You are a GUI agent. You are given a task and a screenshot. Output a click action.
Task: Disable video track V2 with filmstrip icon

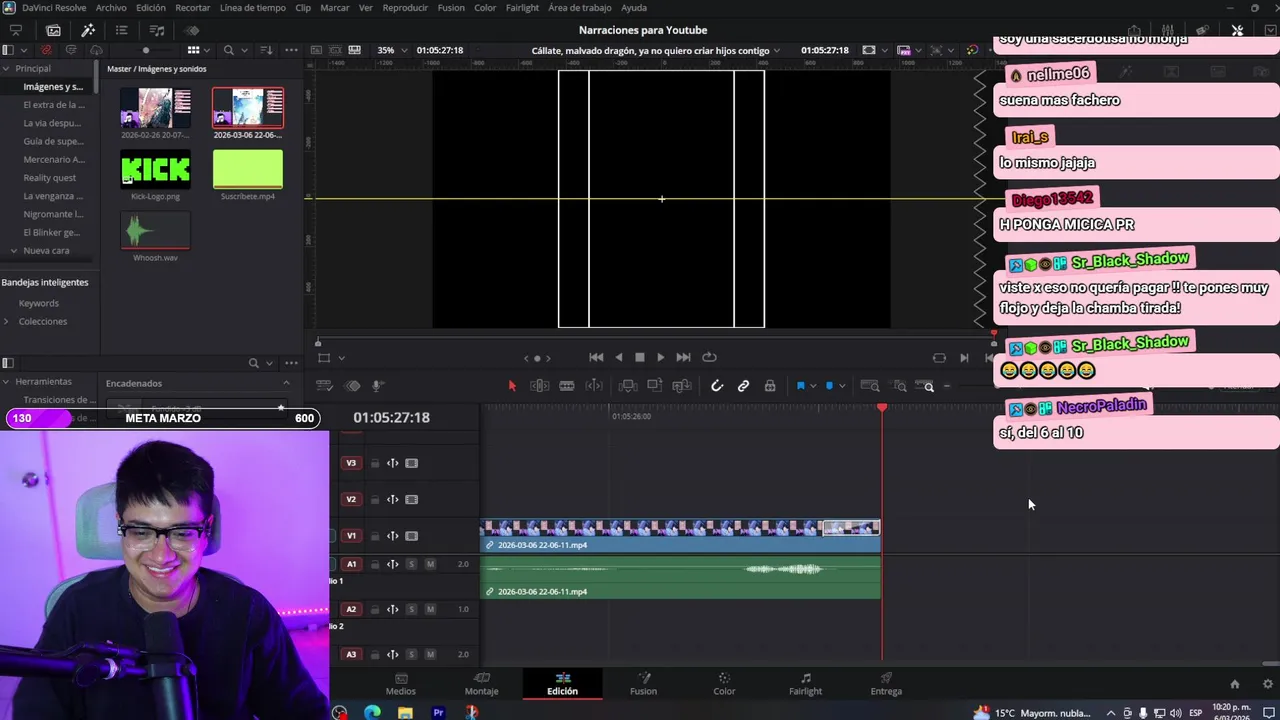[x=411, y=499]
